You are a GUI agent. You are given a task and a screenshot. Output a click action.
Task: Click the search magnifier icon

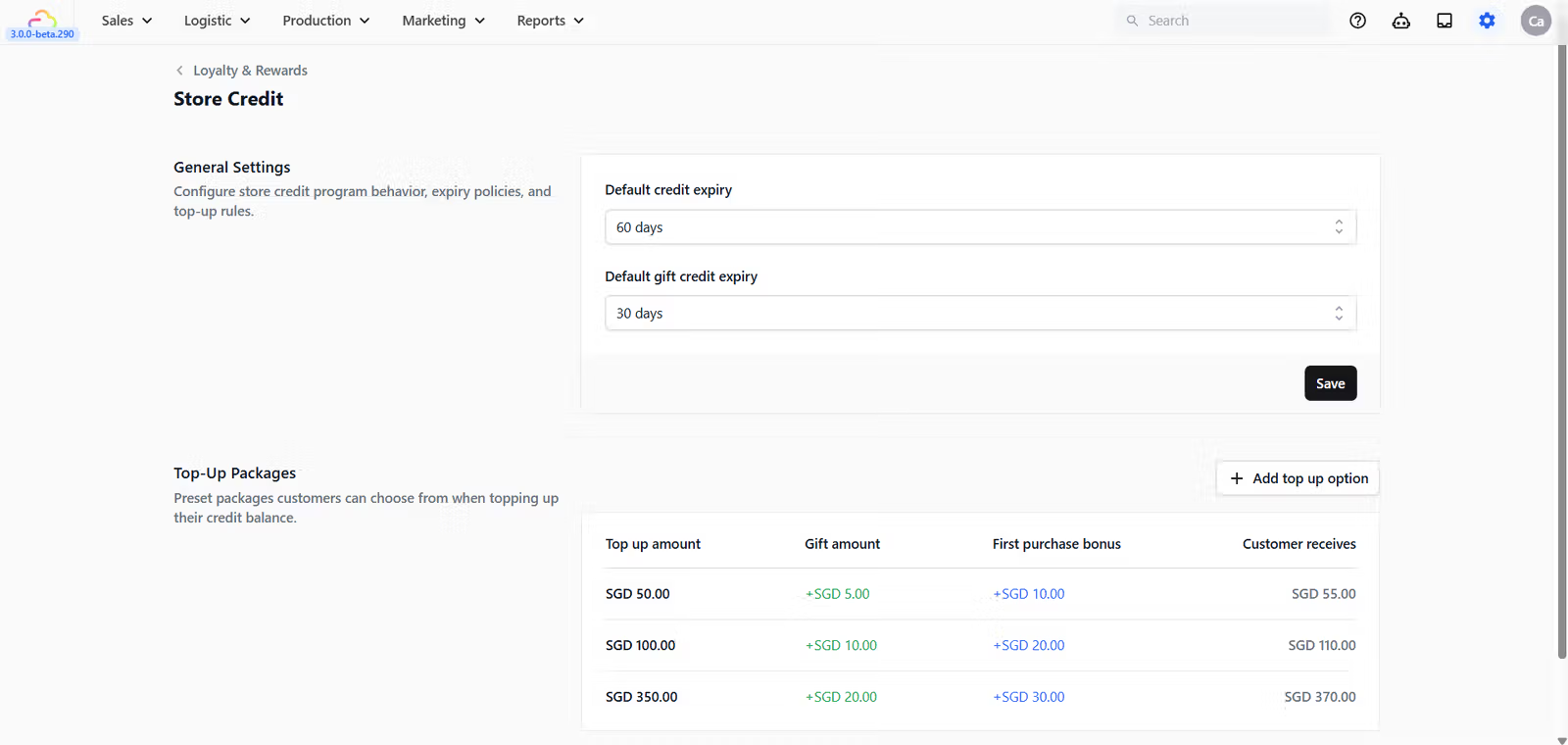[1132, 21]
